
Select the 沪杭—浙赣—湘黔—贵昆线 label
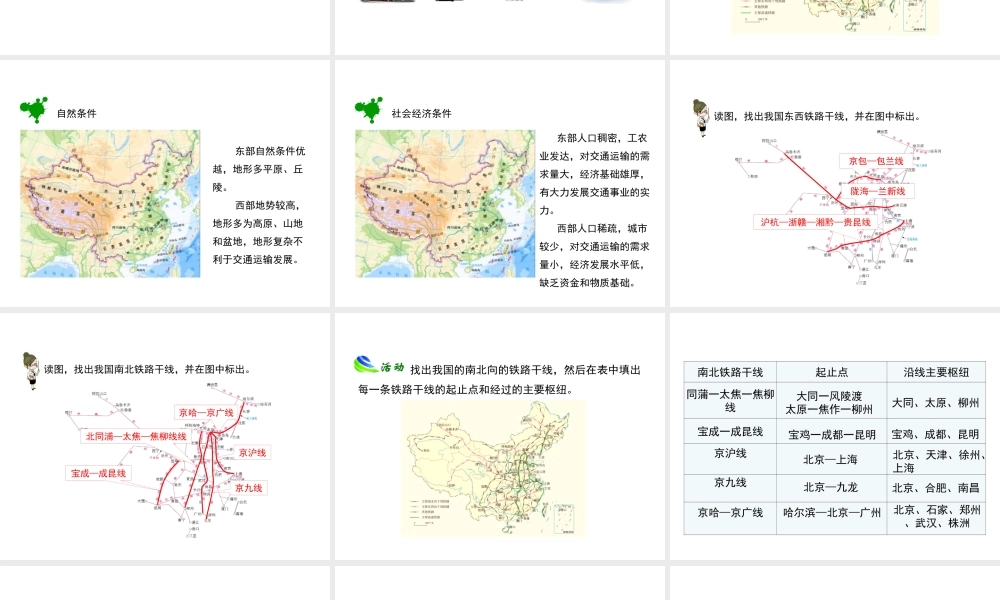coord(815,222)
